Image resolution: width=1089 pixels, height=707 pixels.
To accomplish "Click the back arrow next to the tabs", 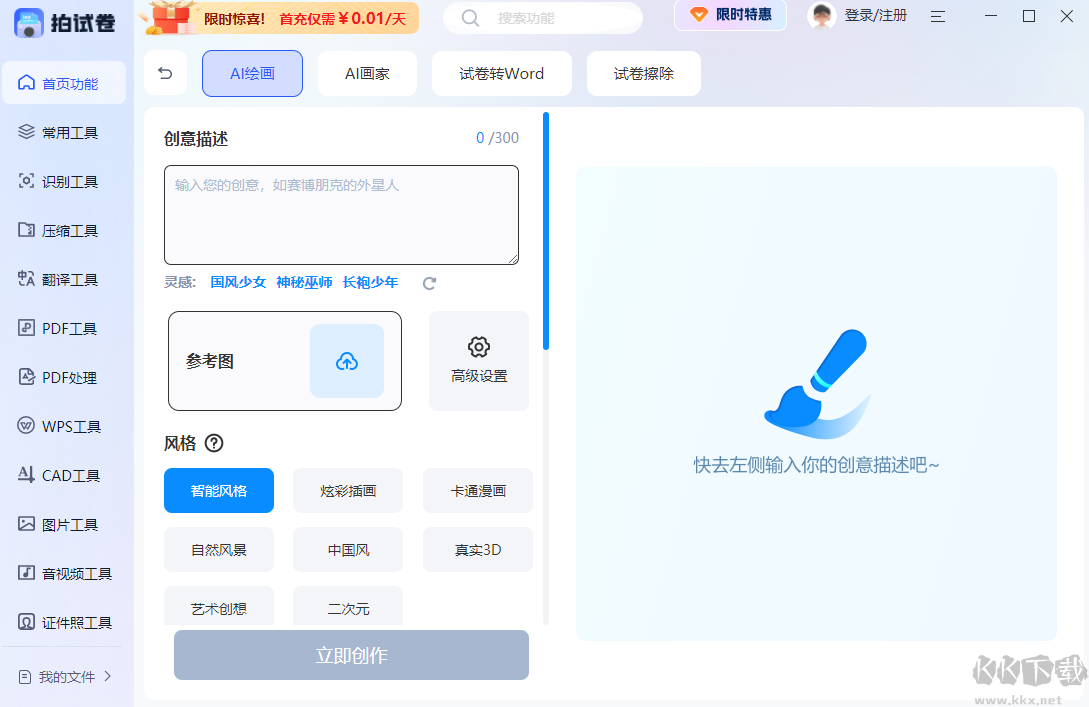I will click(165, 73).
